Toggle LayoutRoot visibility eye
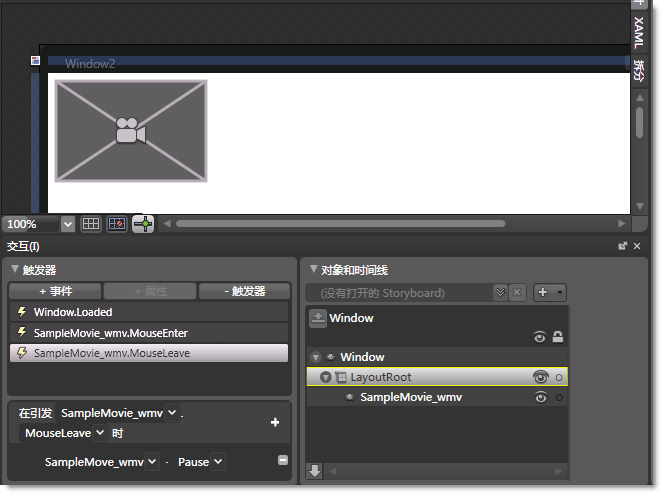This screenshot has width=662, height=494. 541,377
